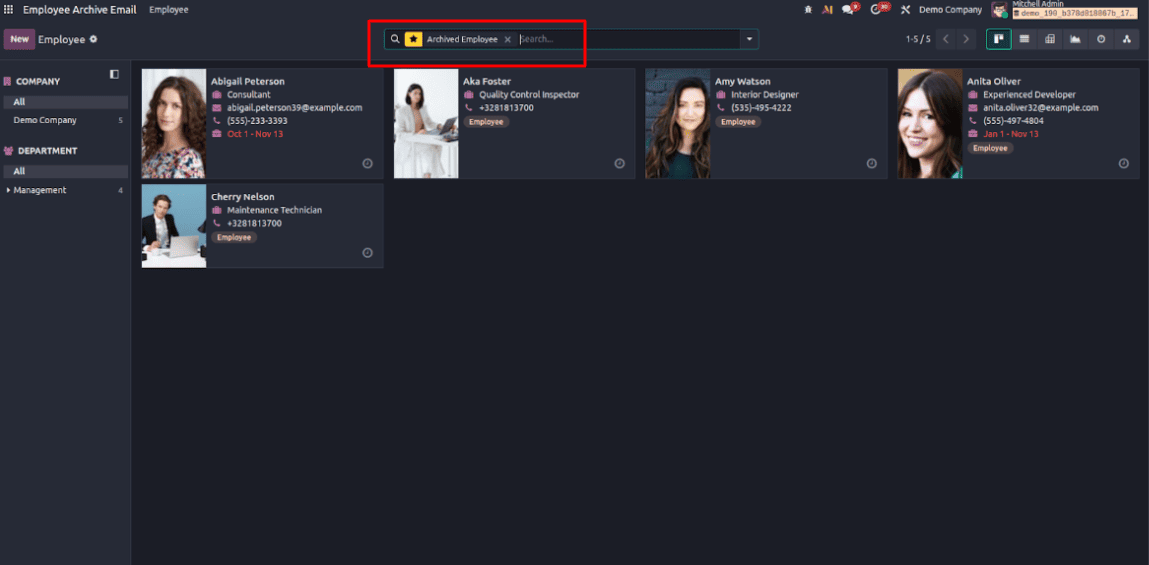Click Employee tag on Amy Watson card

pos(738,122)
